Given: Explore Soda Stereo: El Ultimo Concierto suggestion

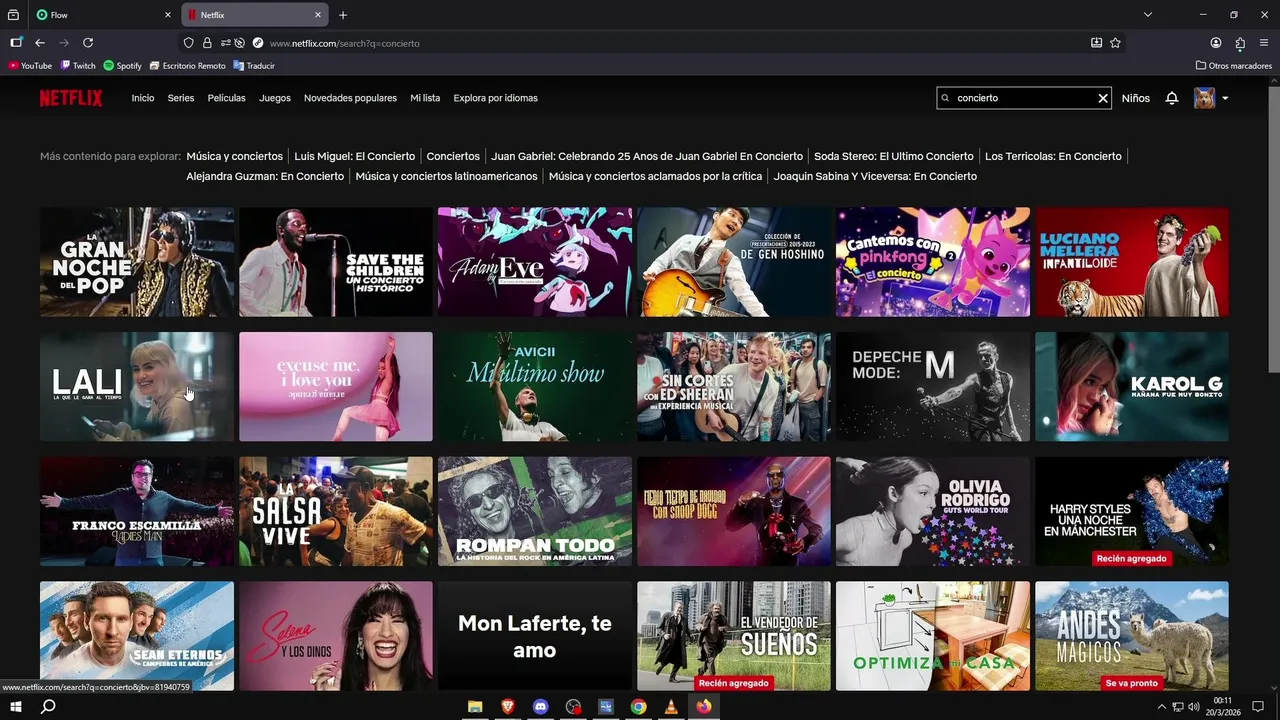Looking at the screenshot, I should [894, 156].
